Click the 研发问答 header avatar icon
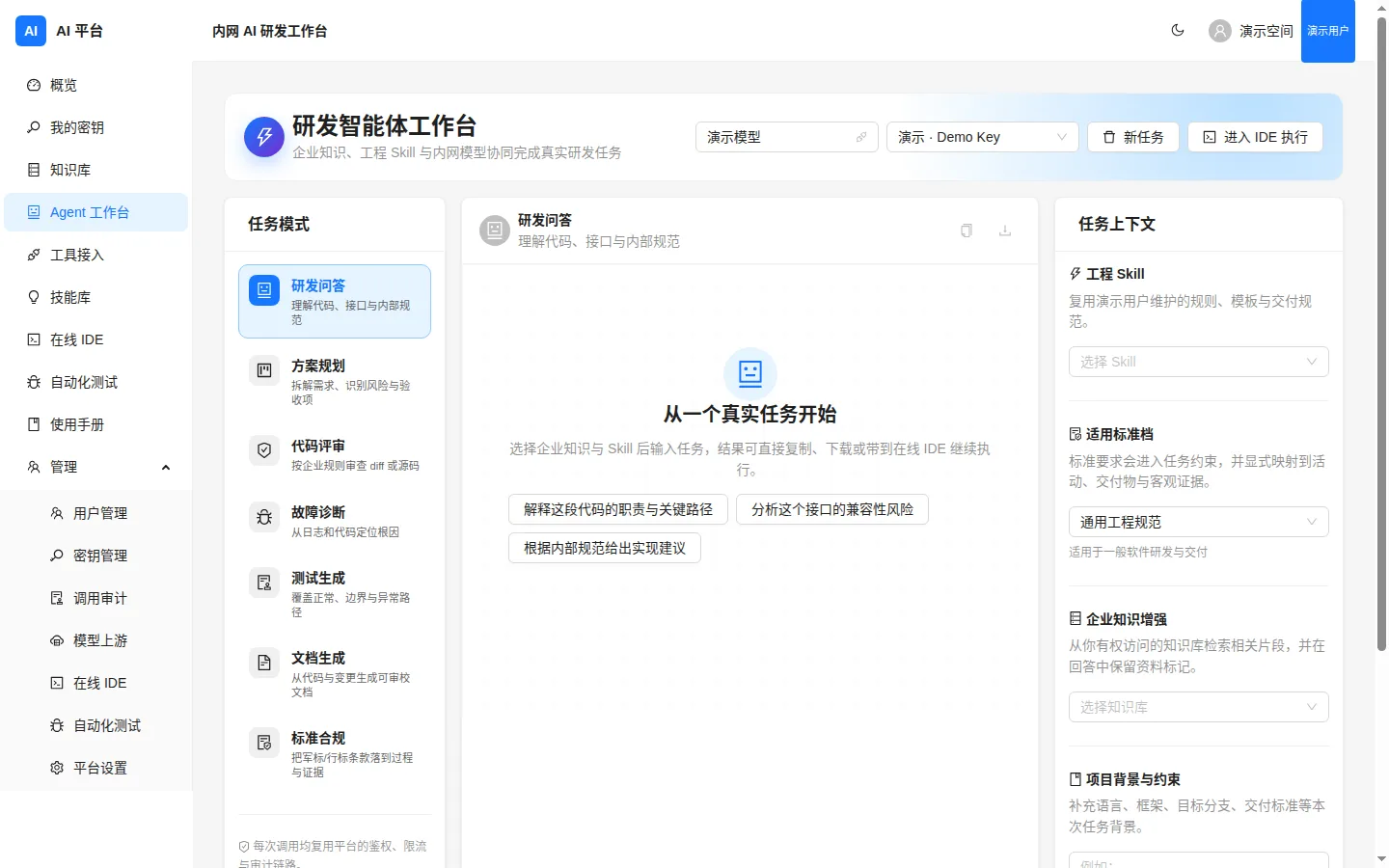The height and width of the screenshot is (868, 1389). (x=495, y=231)
